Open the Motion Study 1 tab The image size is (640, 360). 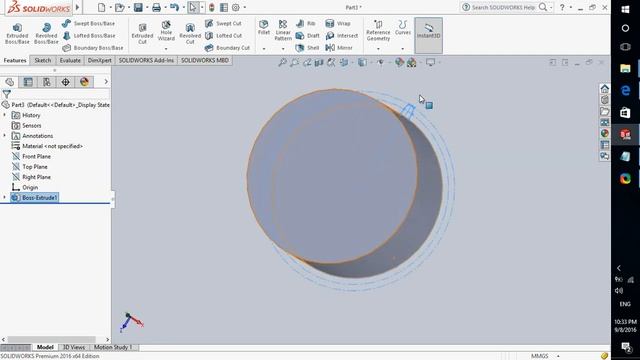point(113,347)
